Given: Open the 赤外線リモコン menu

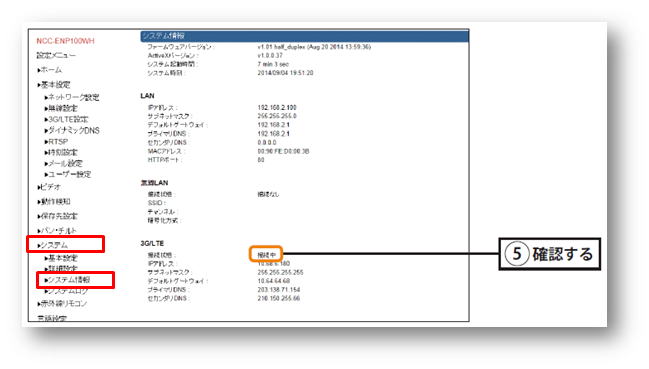Looking at the screenshot, I should click(62, 304).
